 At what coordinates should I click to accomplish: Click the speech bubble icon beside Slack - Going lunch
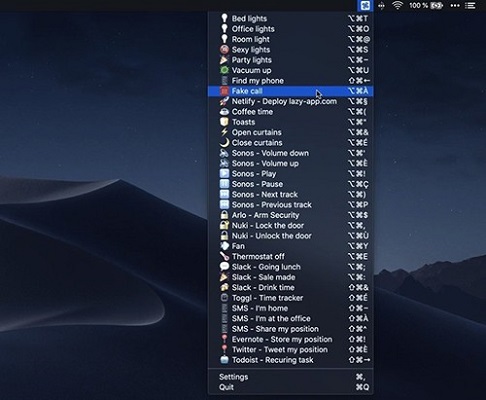pyautogui.click(x=224, y=266)
